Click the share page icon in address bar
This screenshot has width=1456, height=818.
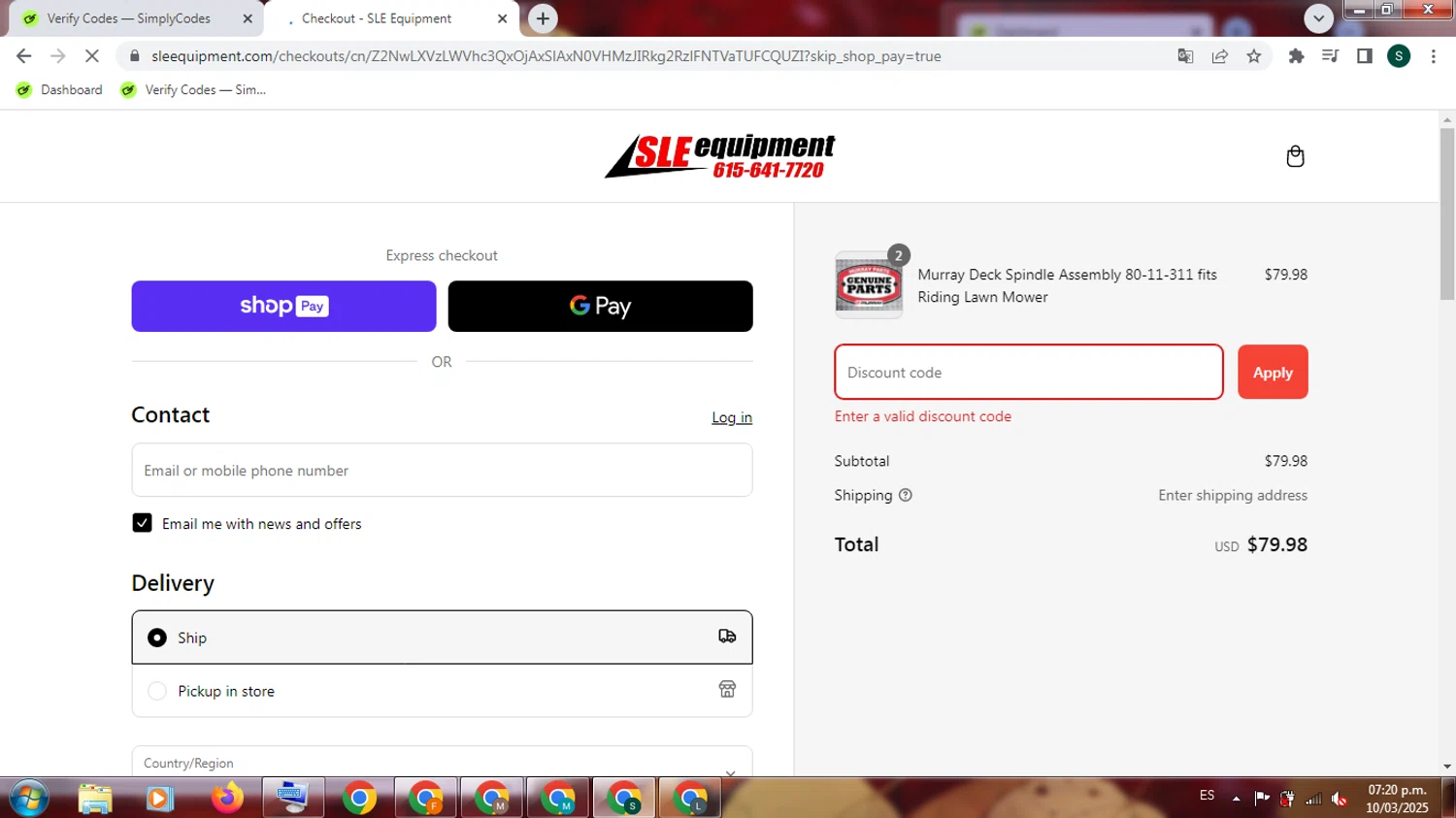point(1220,56)
